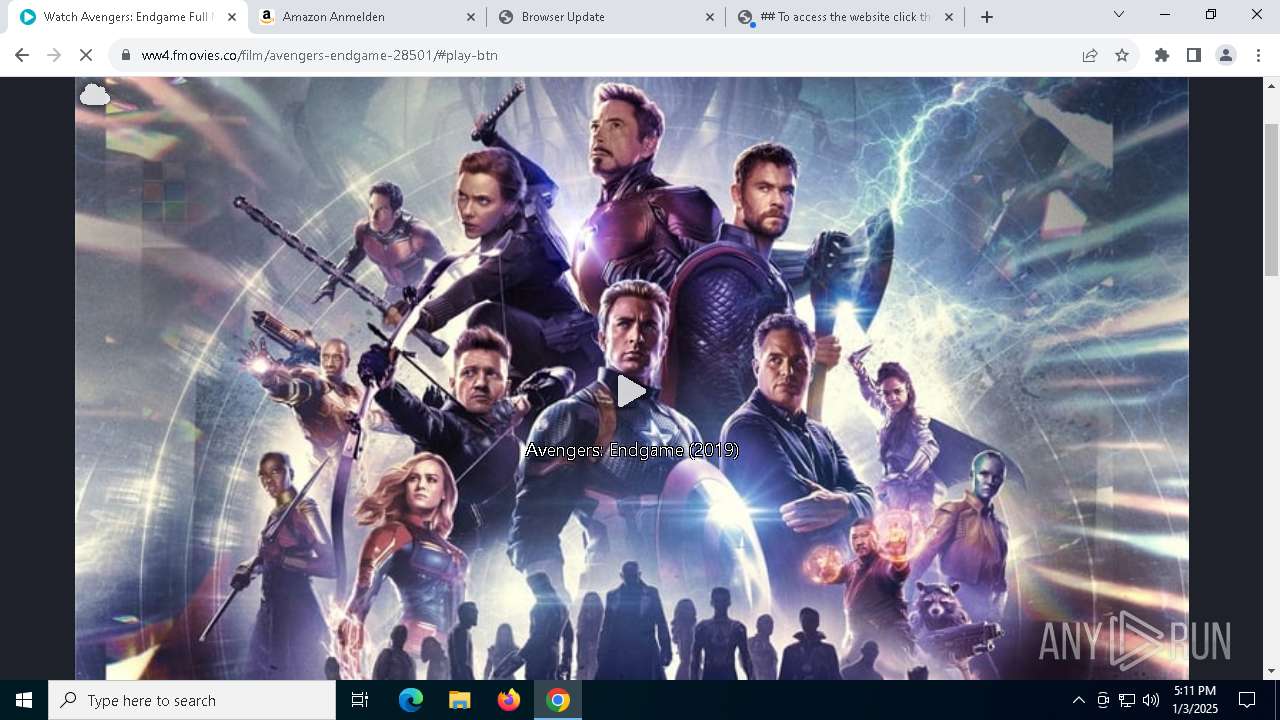
Task: Open the volume tray icon
Action: 1151,700
